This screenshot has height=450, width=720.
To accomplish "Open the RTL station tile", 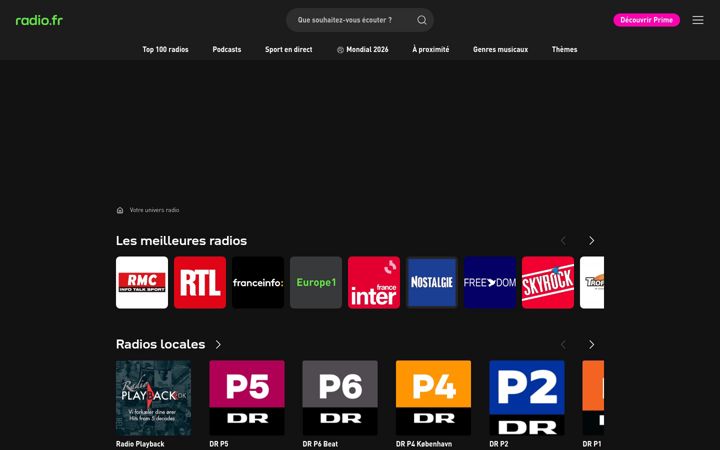I will pyautogui.click(x=200, y=282).
